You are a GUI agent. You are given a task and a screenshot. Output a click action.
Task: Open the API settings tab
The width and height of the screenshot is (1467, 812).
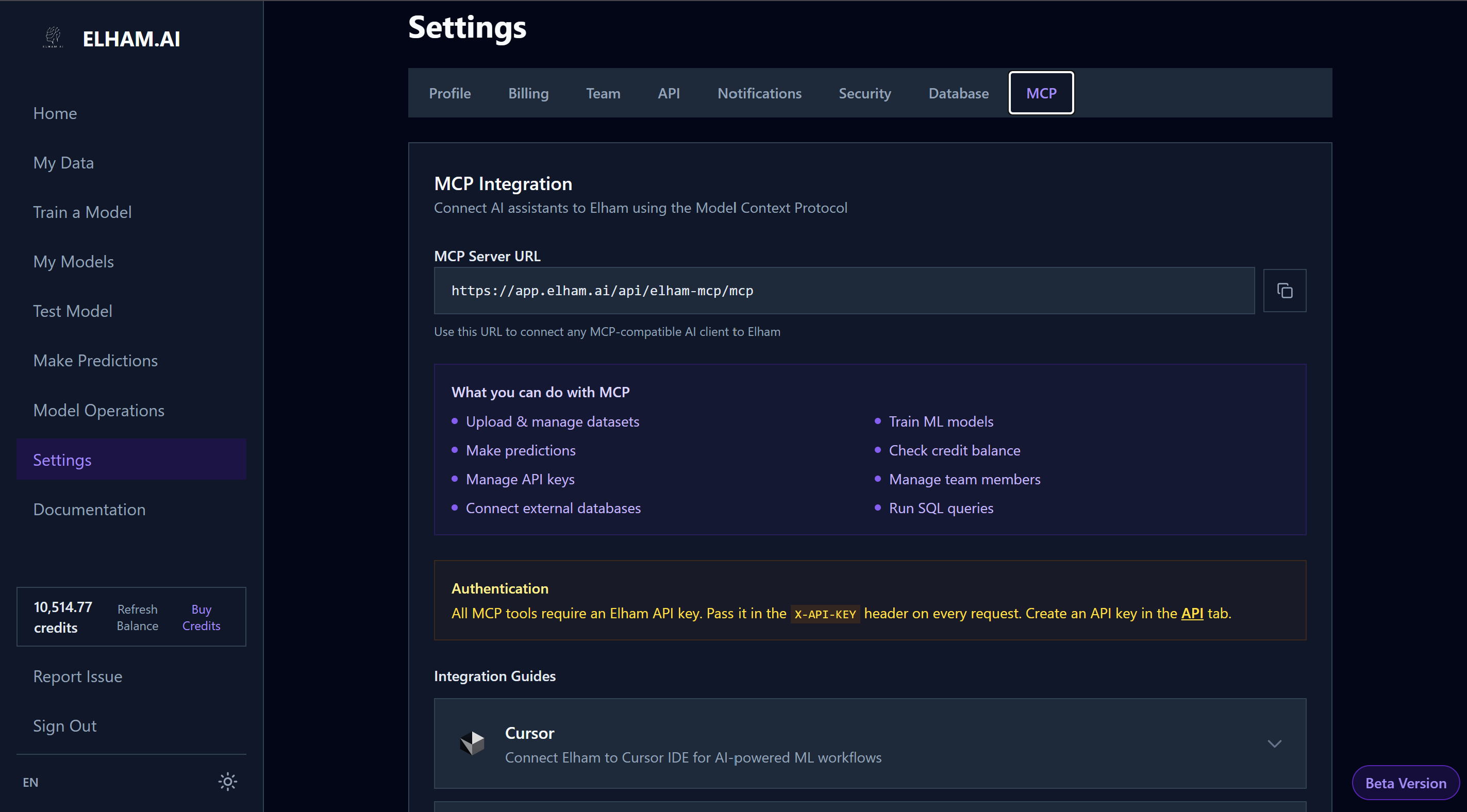[669, 93]
